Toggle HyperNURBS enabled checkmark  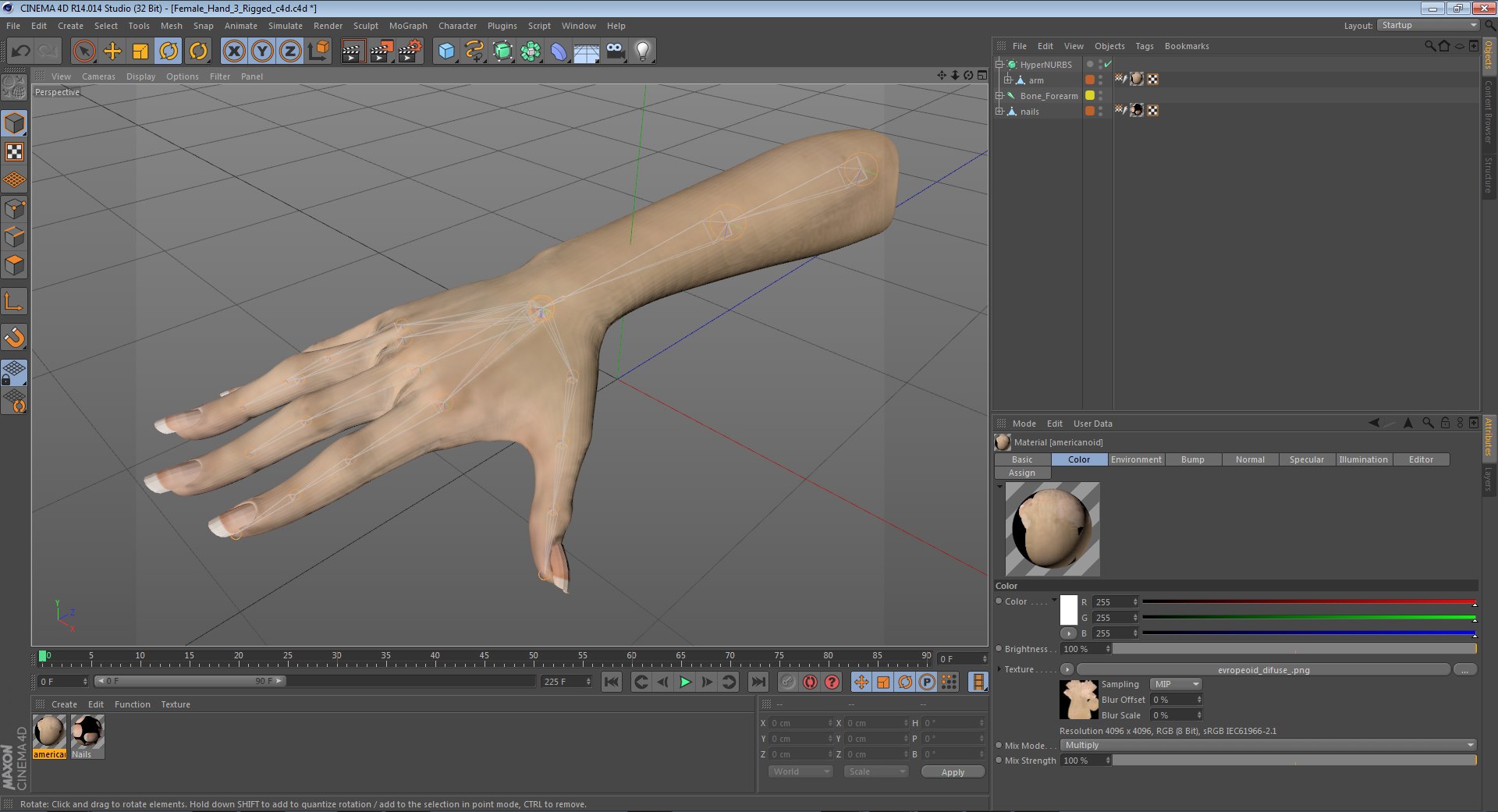coord(1108,64)
